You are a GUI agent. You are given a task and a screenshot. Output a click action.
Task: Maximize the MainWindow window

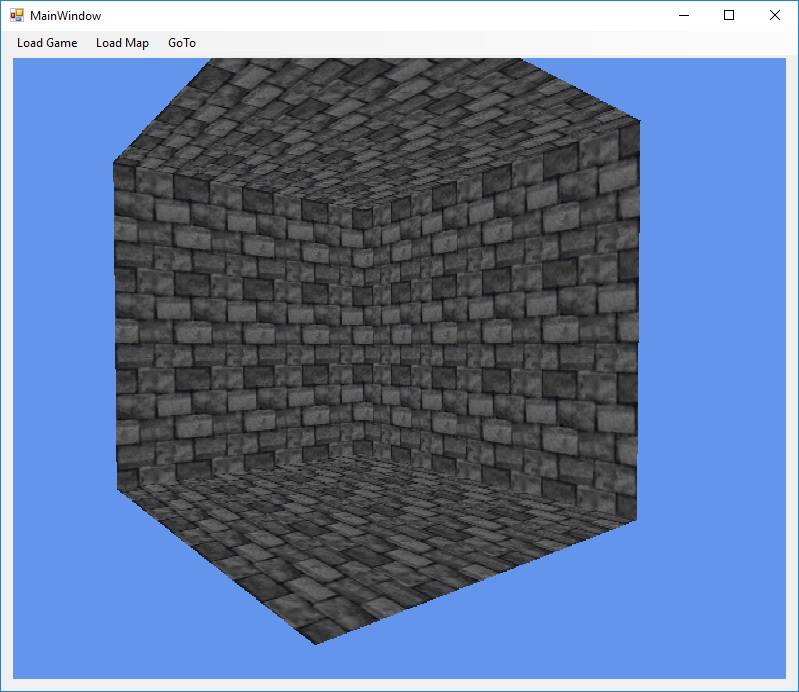tap(729, 15)
